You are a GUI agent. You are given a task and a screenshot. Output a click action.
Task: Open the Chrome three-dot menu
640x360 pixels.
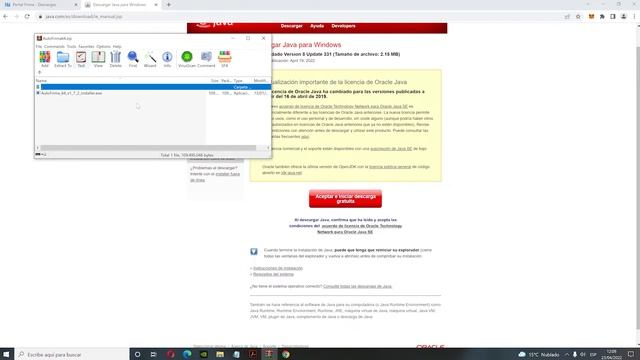pos(634,16)
